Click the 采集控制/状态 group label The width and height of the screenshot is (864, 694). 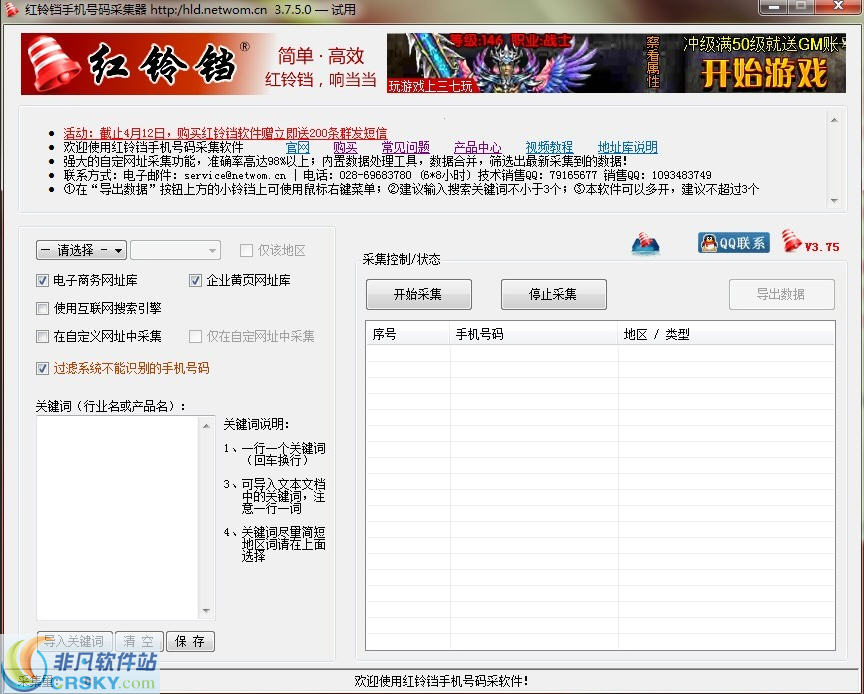click(x=402, y=259)
